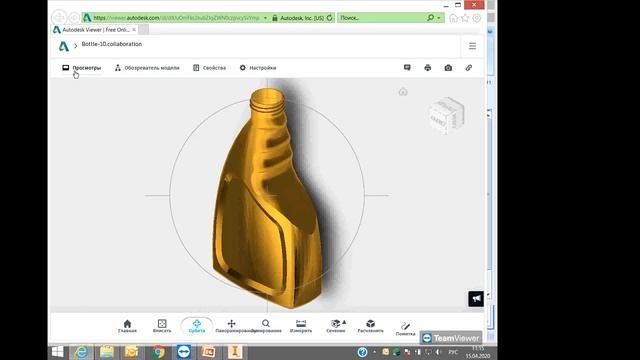640x360 pixels.
Task: Refresh the page with reload icon
Action: pos(330,18)
